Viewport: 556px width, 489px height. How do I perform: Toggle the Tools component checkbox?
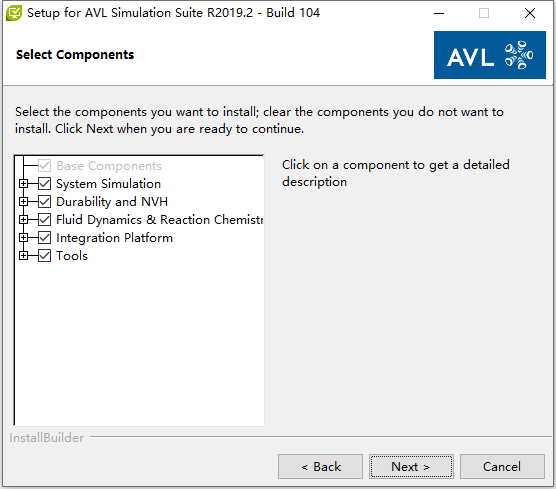coord(44,256)
